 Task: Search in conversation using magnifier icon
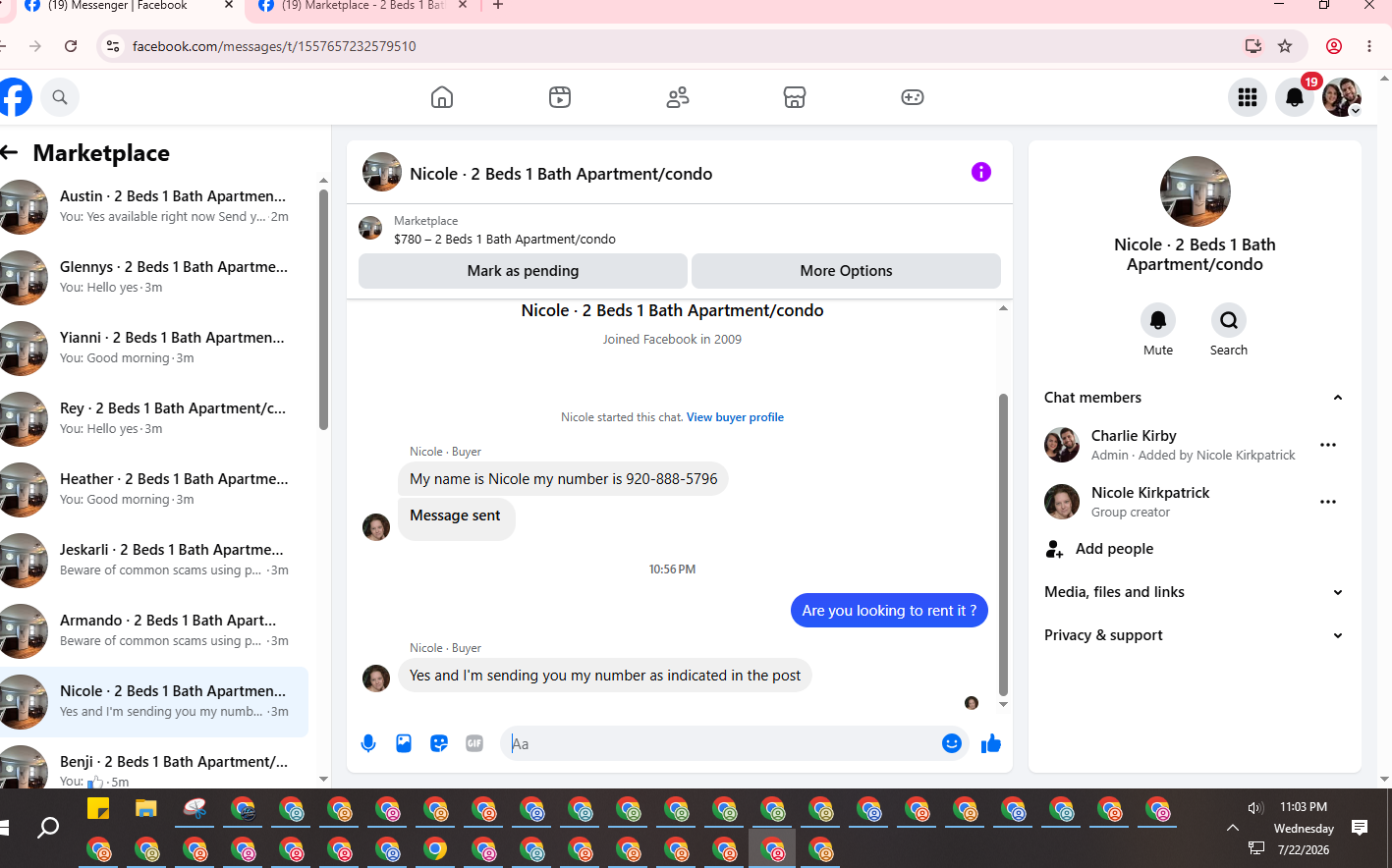point(1229,320)
